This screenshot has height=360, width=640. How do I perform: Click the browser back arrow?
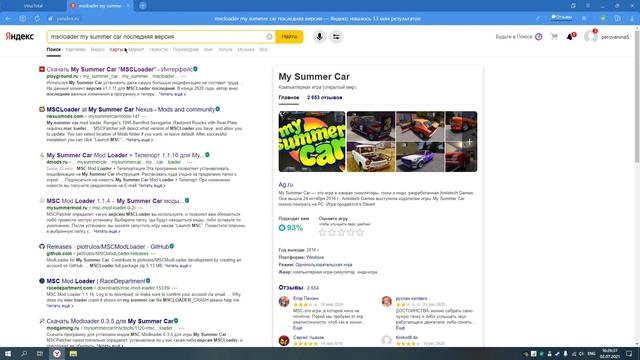(x=8, y=19)
